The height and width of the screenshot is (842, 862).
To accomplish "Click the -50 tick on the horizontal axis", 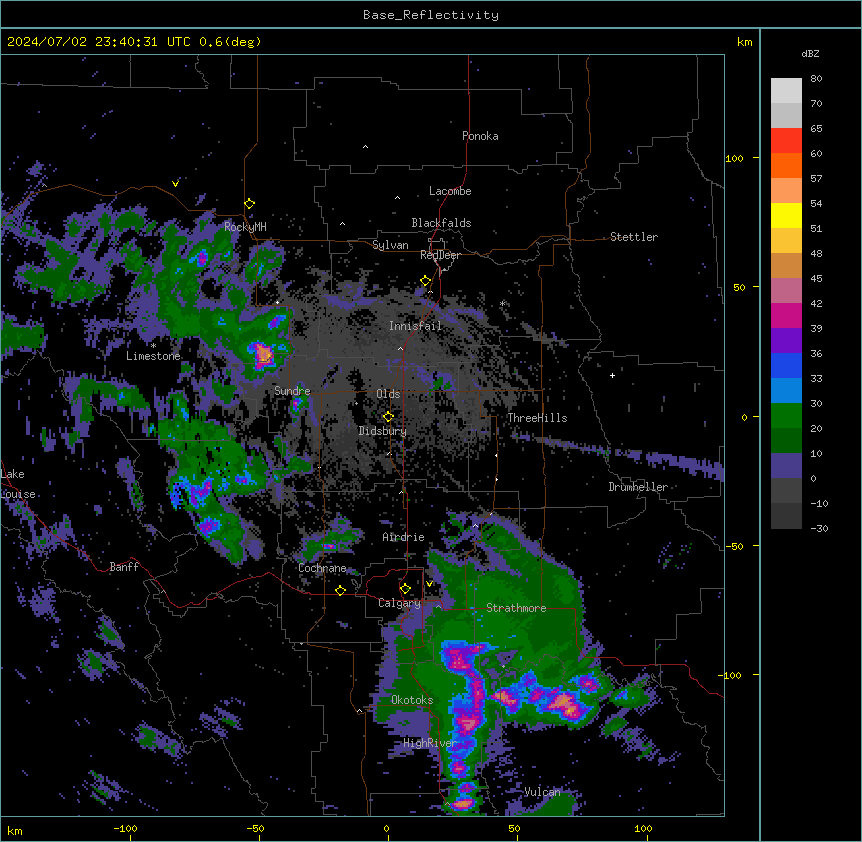I will pyautogui.click(x=255, y=828).
